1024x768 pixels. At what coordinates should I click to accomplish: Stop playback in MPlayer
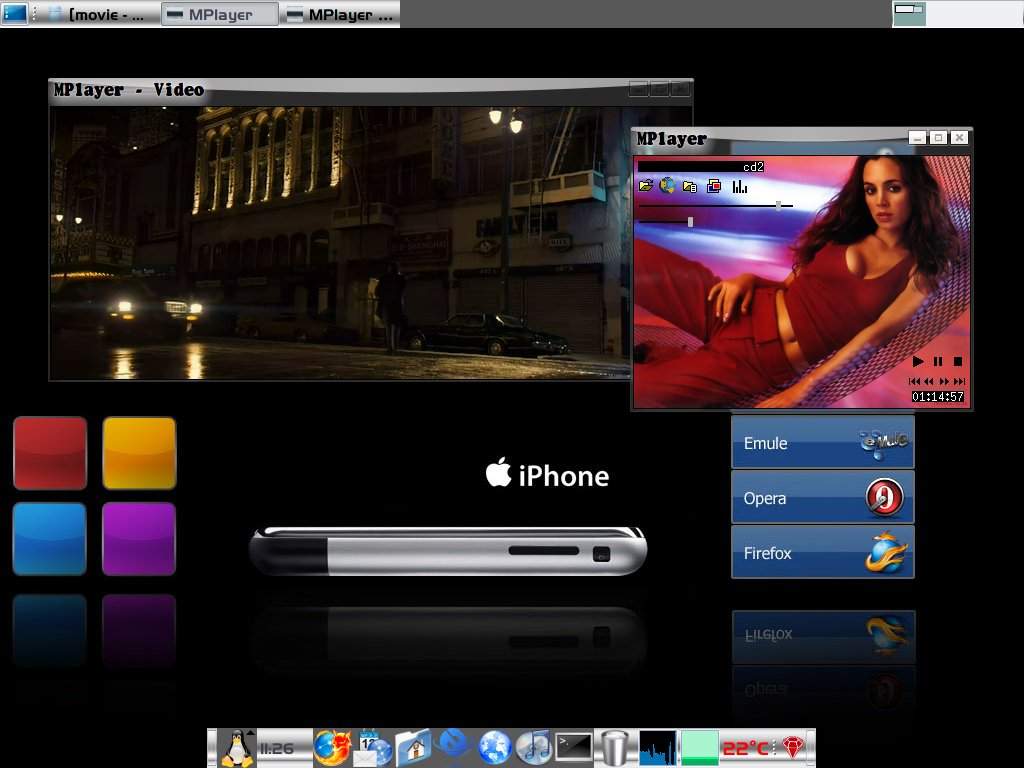click(x=958, y=361)
